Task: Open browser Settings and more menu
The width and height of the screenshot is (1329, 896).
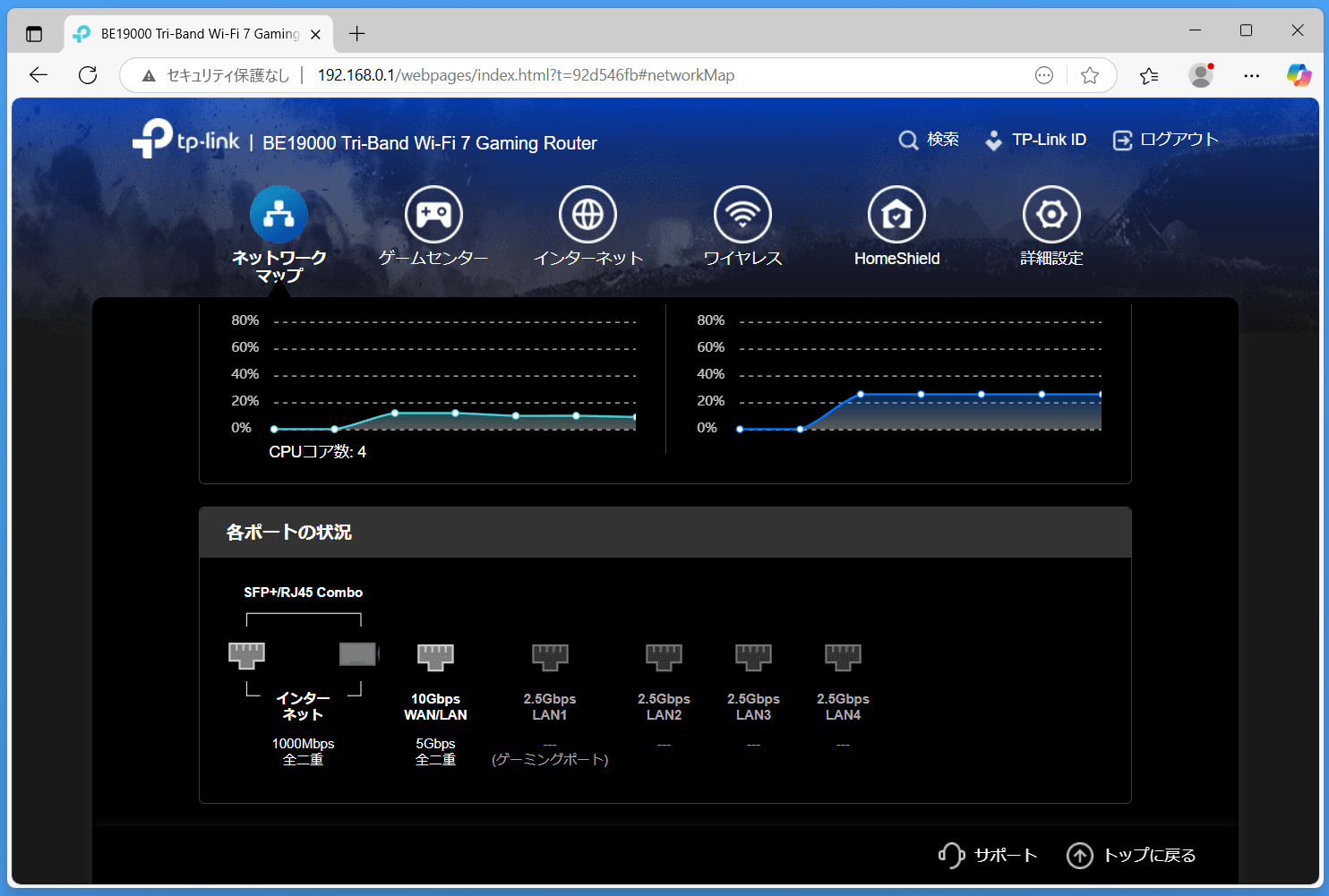Action: [x=1252, y=75]
